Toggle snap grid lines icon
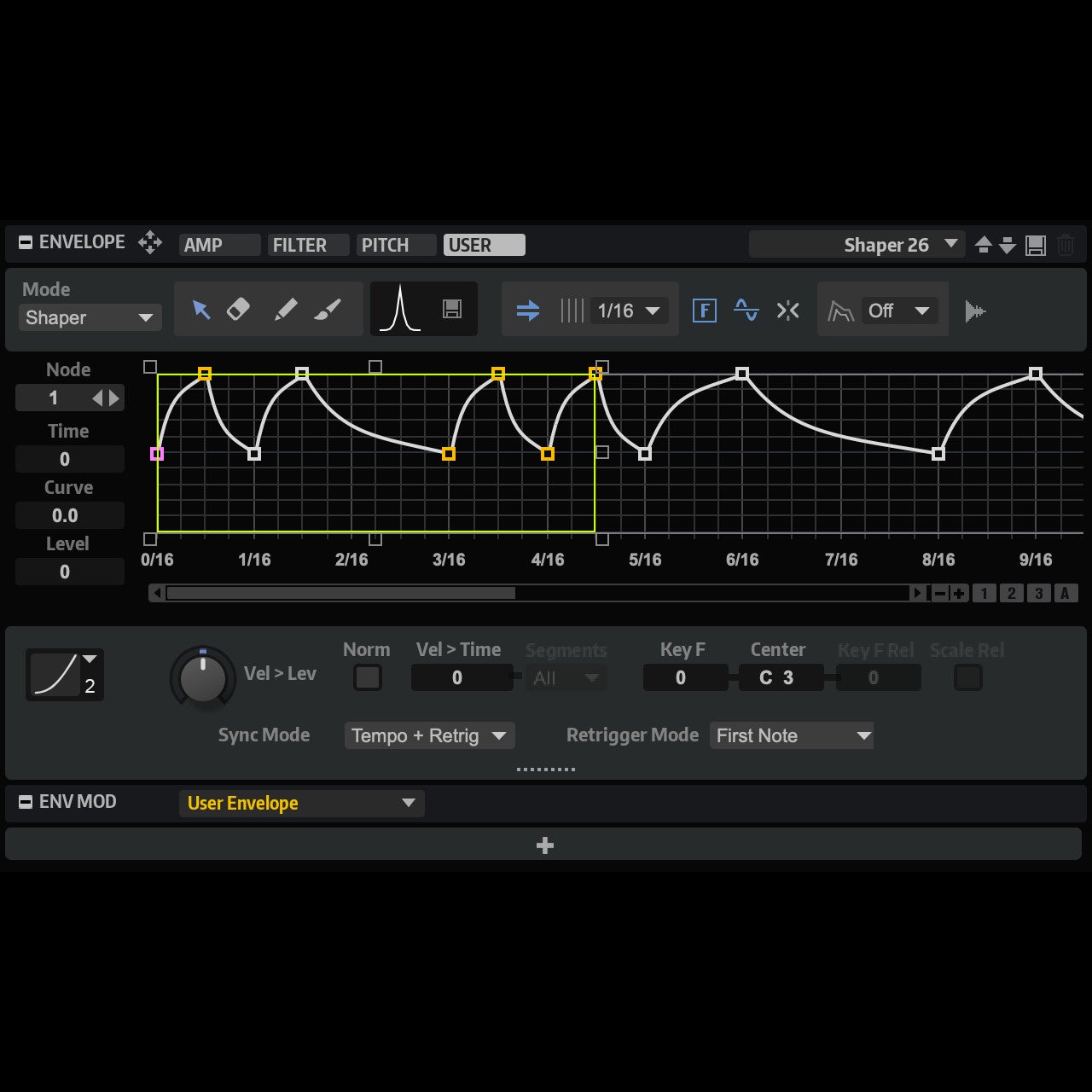Screen dimensions: 1092x1092 click(x=572, y=311)
